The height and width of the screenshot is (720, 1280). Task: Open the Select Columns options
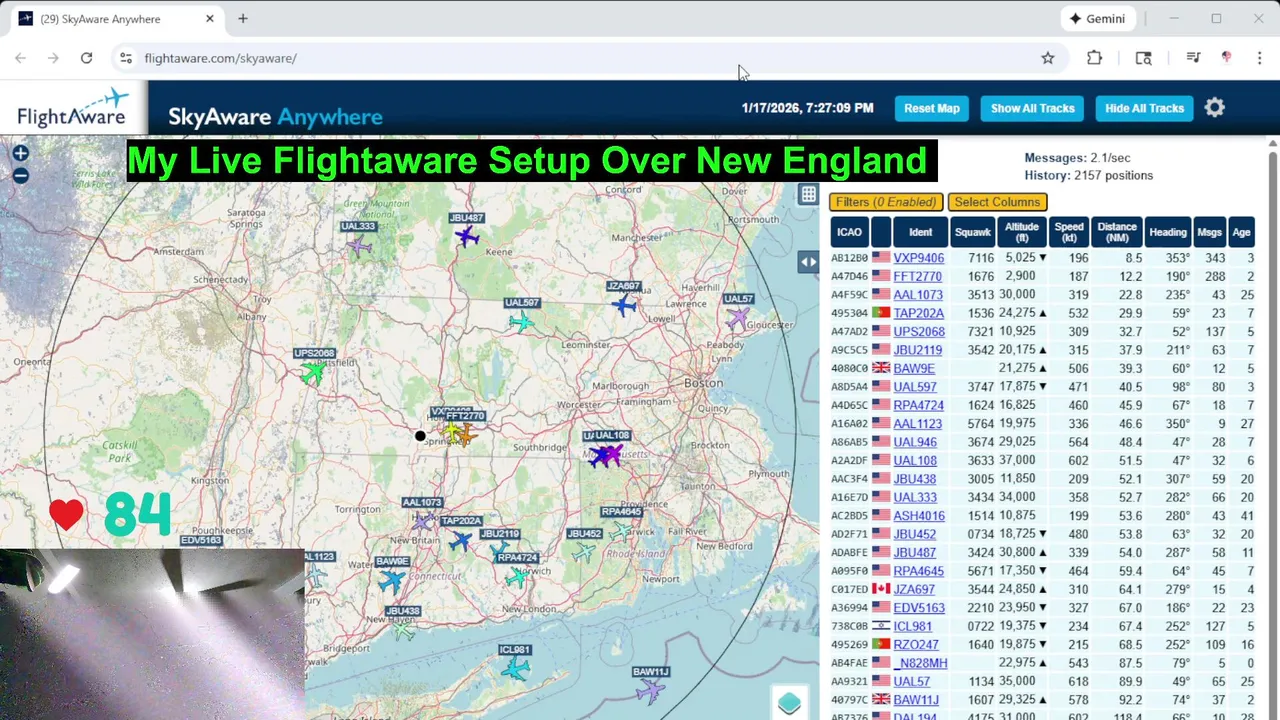(997, 202)
